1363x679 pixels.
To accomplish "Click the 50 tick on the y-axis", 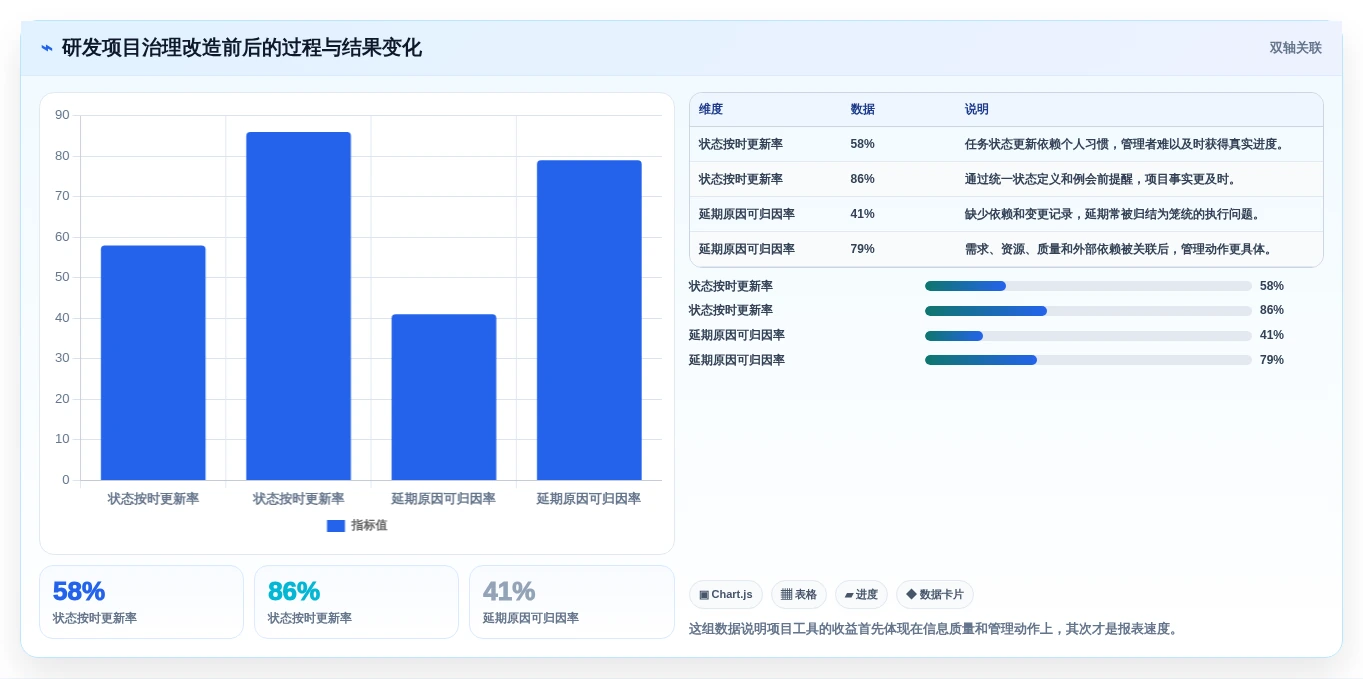I will (x=63, y=277).
